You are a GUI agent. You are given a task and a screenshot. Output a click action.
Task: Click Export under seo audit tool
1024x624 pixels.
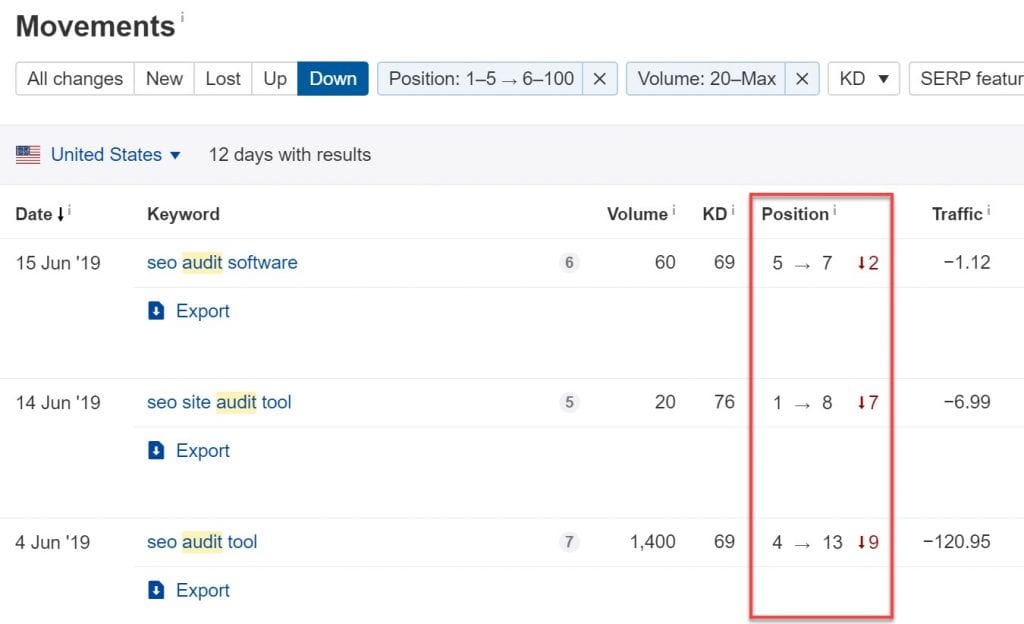(195, 590)
